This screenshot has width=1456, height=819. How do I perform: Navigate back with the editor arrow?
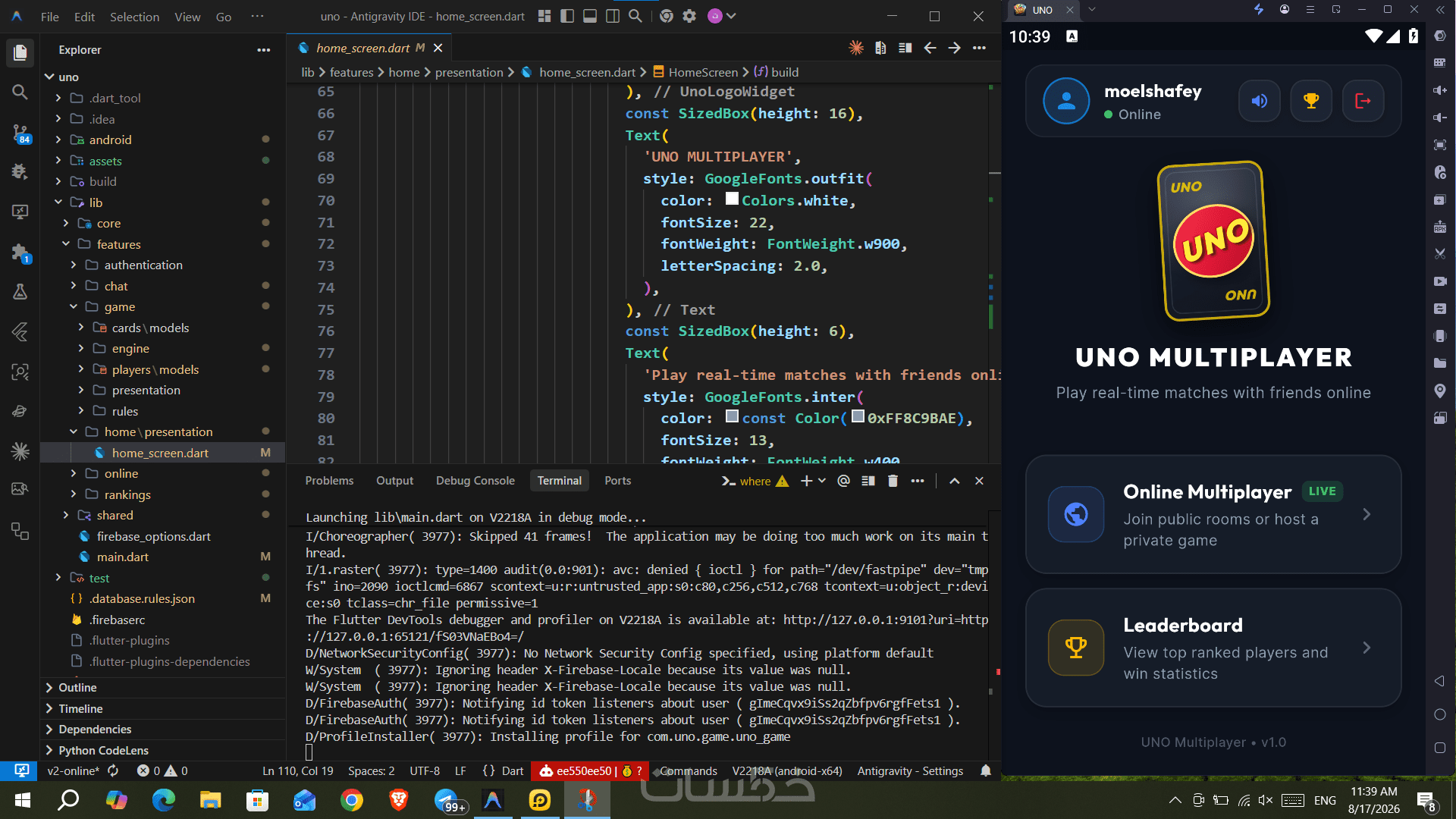click(930, 48)
